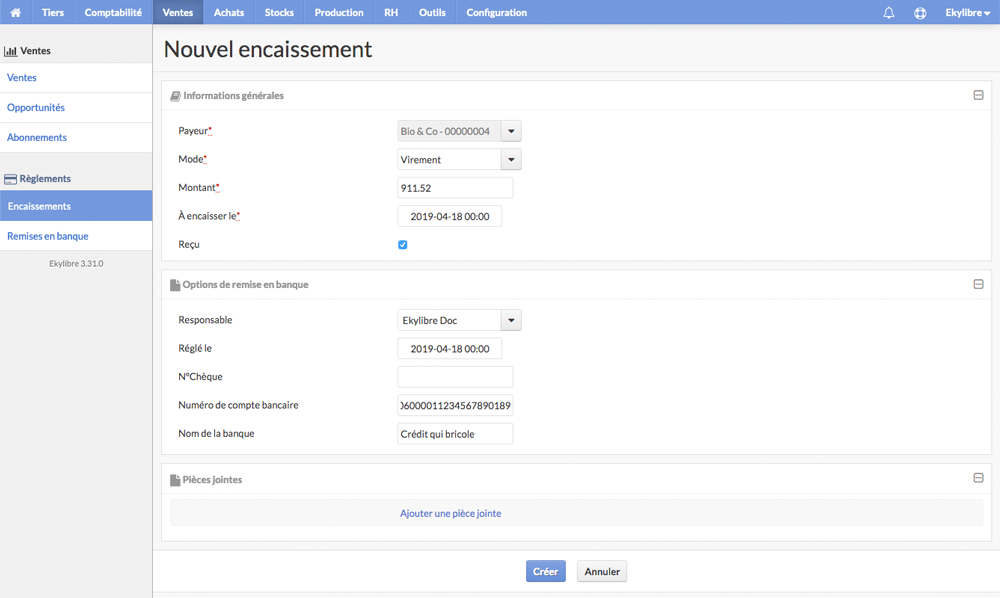Open the Comptabilité menu
Screen dimensions: 1000x598
113,12
